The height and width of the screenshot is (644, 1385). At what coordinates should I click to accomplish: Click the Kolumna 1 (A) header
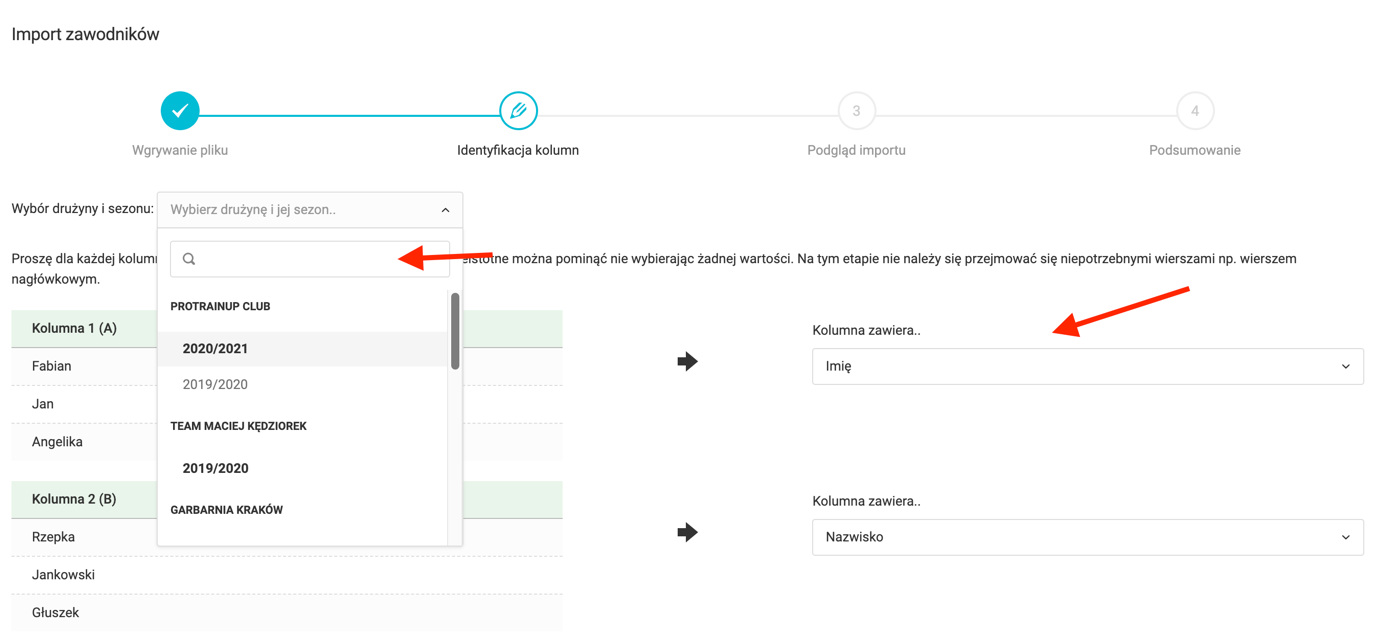tap(75, 328)
